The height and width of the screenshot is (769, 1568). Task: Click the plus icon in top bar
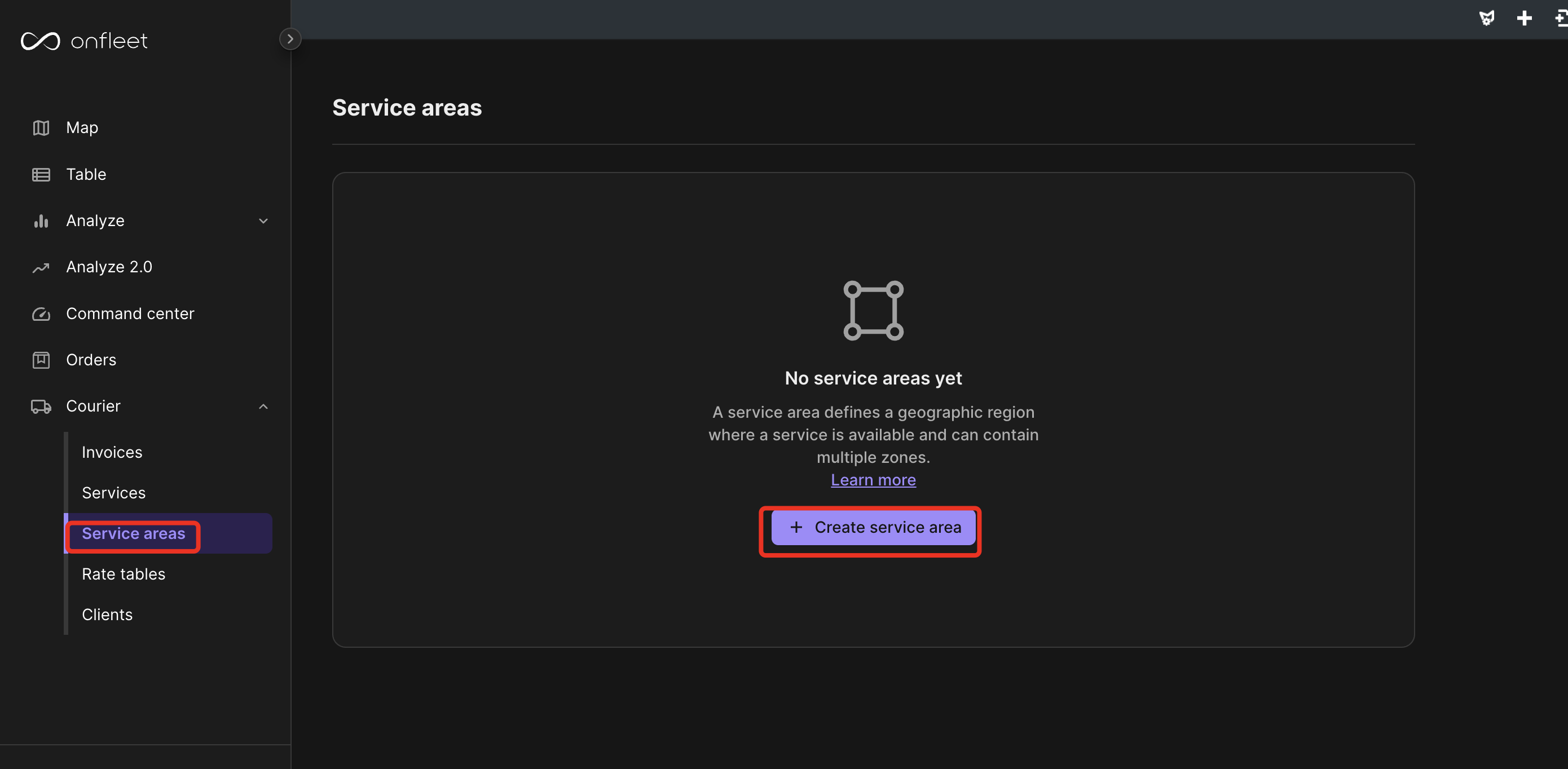tap(1523, 18)
